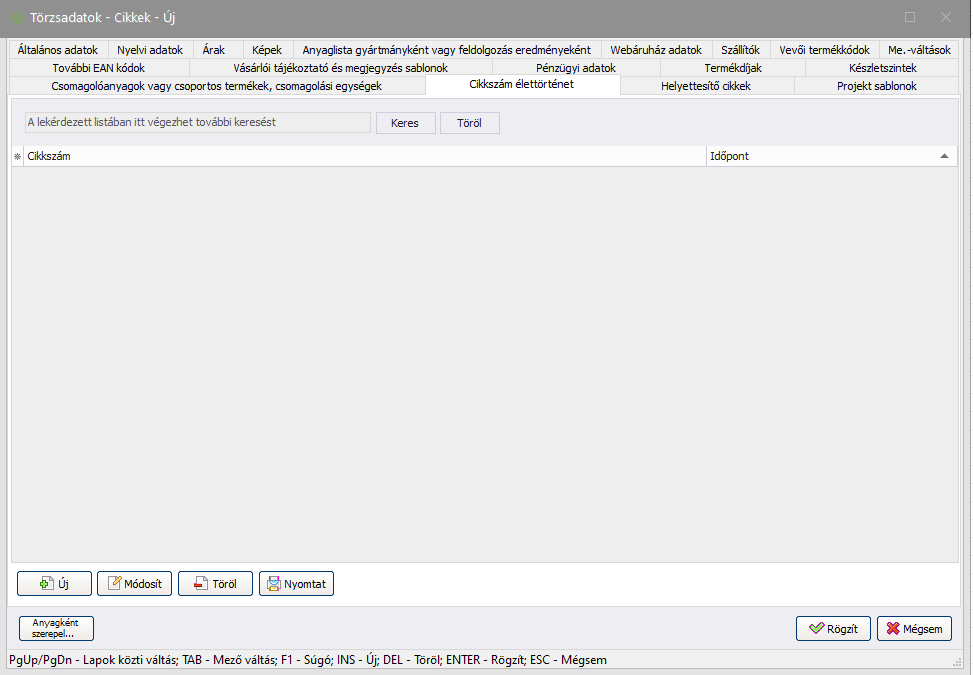Toggle sort arrow in Időpont column

(x=943, y=156)
